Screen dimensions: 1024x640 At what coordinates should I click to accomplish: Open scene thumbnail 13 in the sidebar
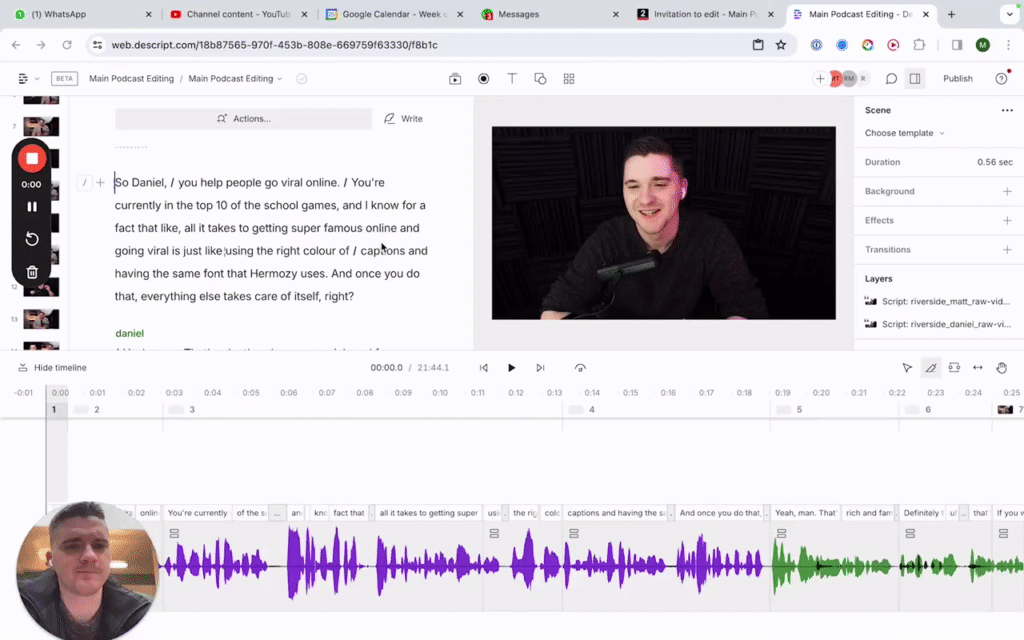pyautogui.click(x=41, y=319)
